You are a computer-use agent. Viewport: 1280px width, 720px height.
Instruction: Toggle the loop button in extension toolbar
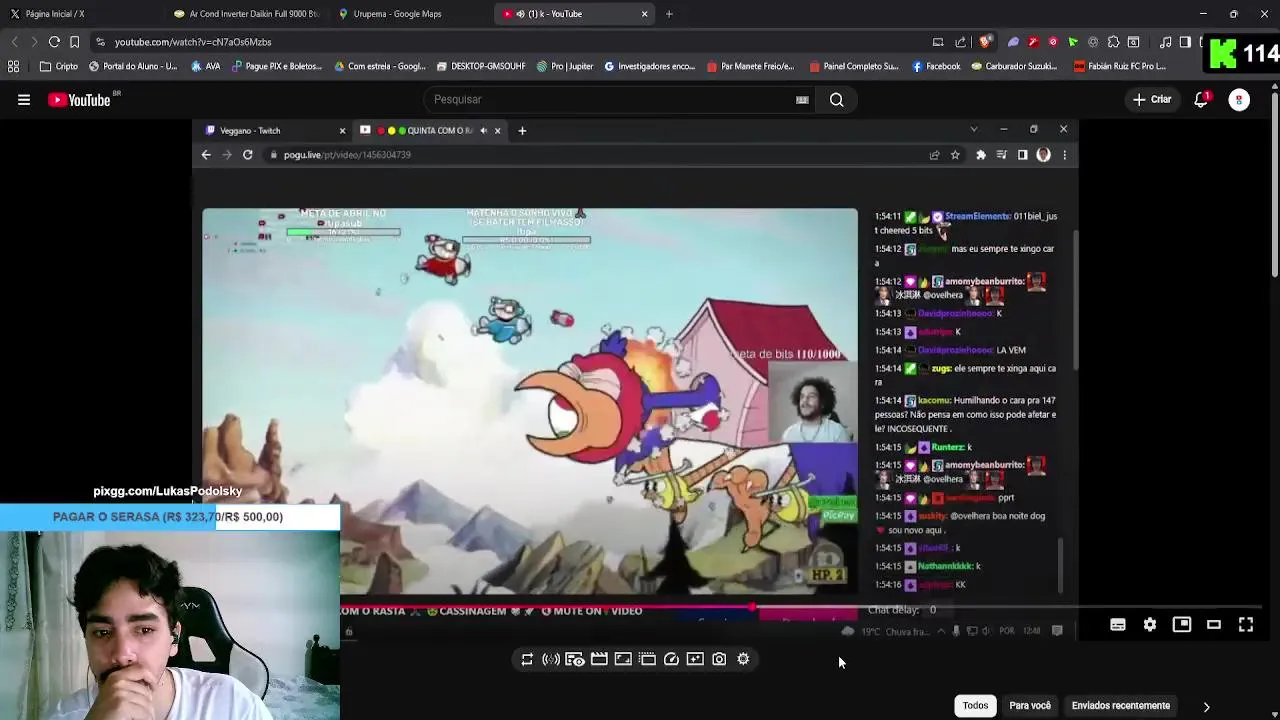tap(527, 659)
